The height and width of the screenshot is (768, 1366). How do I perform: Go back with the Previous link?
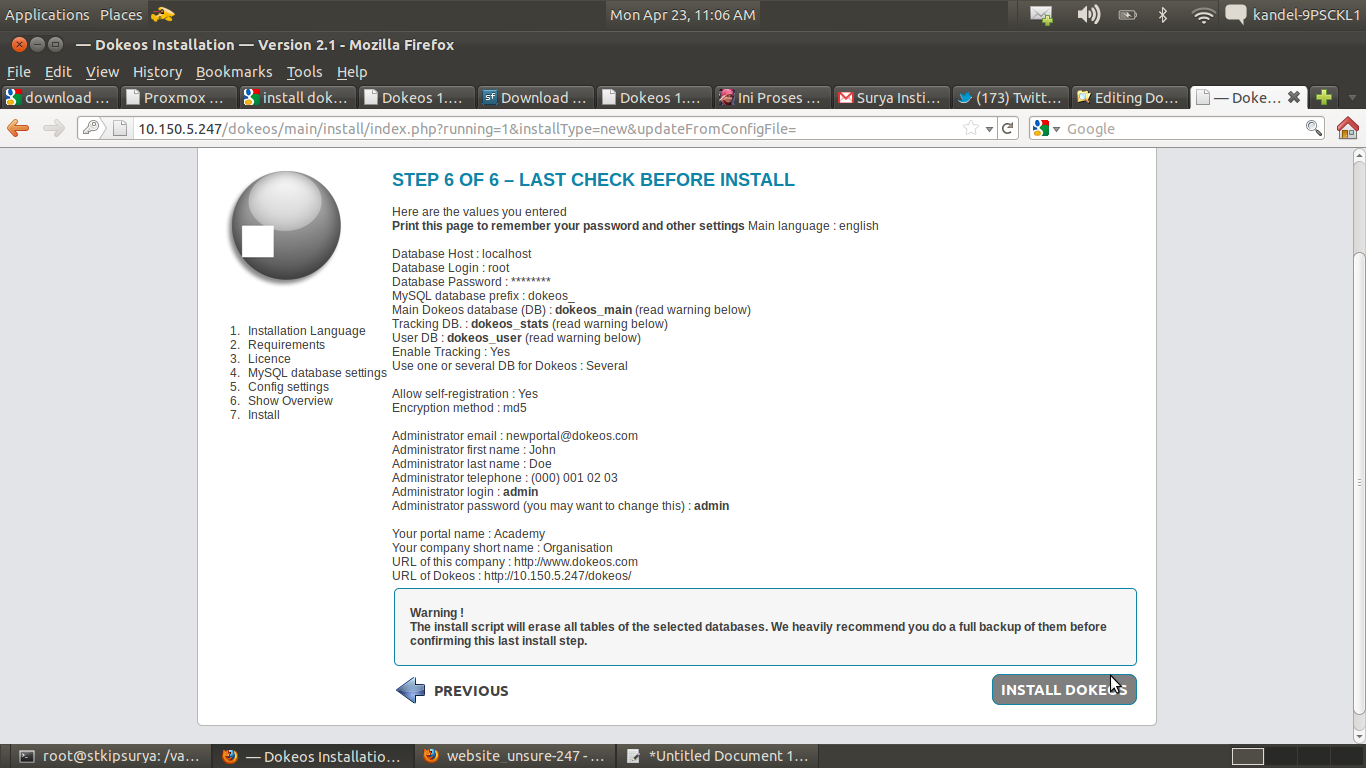tap(453, 691)
